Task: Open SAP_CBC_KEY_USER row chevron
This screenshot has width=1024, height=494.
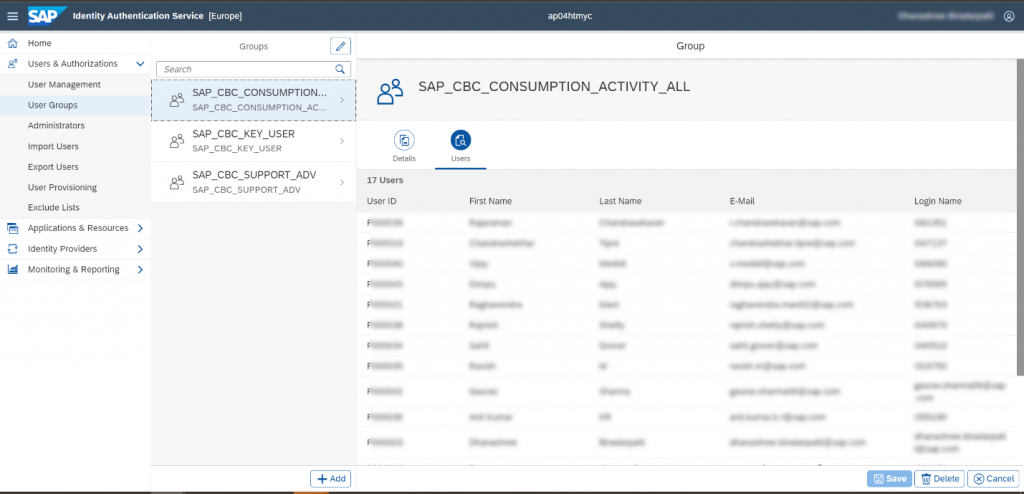Action: click(x=342, y=141)
